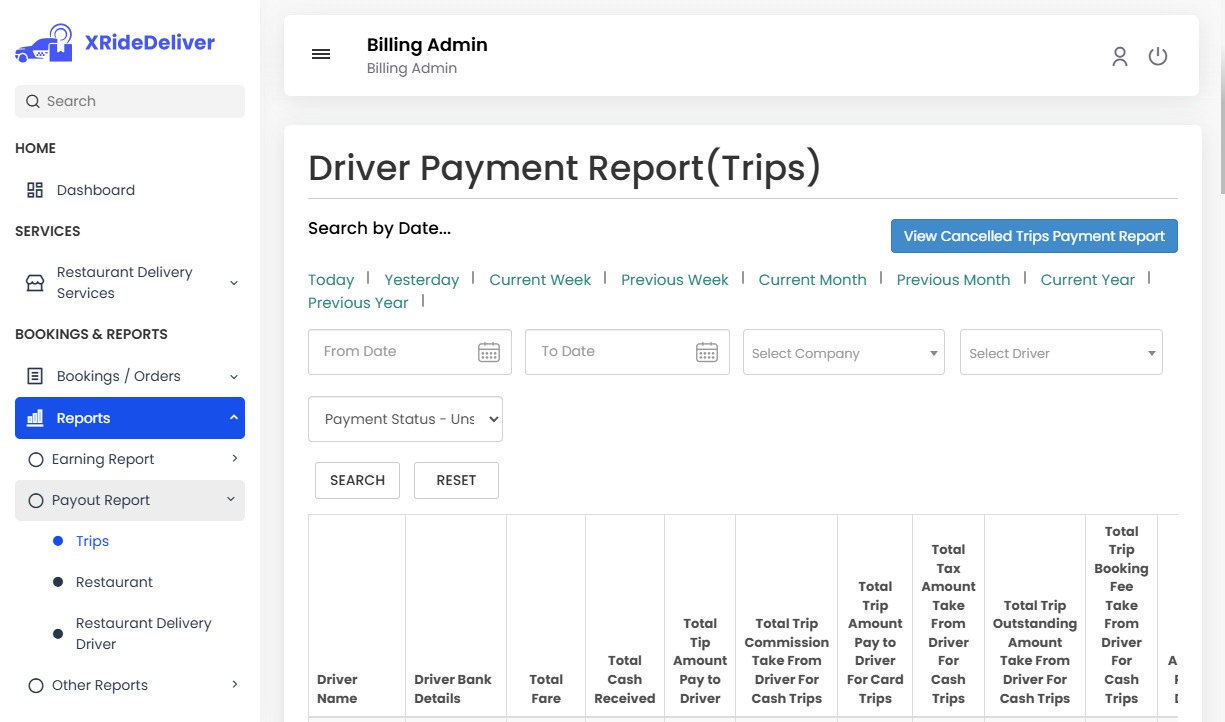Open the Select Company dropdown

843,352
